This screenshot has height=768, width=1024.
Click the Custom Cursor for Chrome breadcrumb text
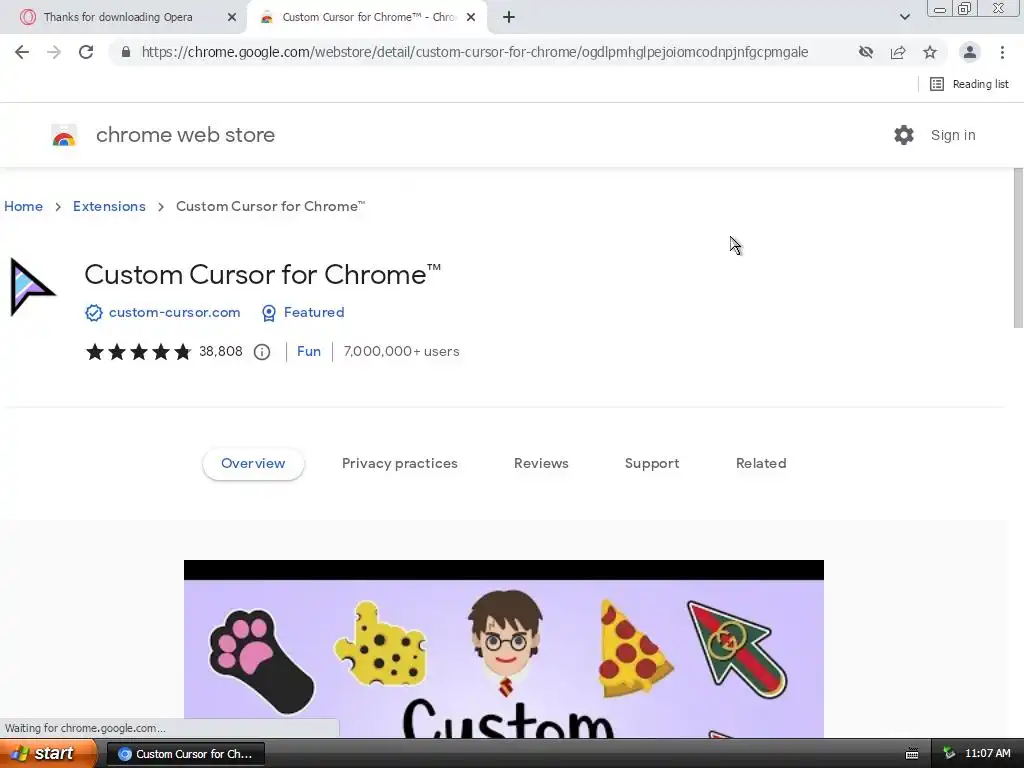pyautogui.click(x=270, y=206)
